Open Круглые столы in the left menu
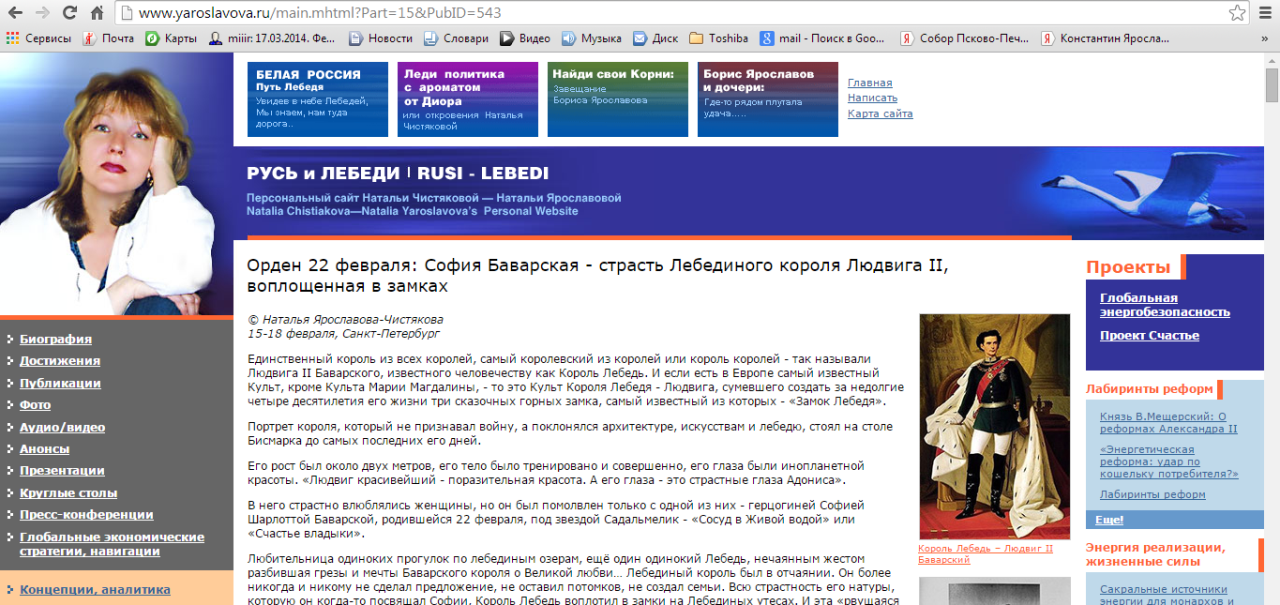The width and height of the screenshot is (1280, 605). pos(68,493)
